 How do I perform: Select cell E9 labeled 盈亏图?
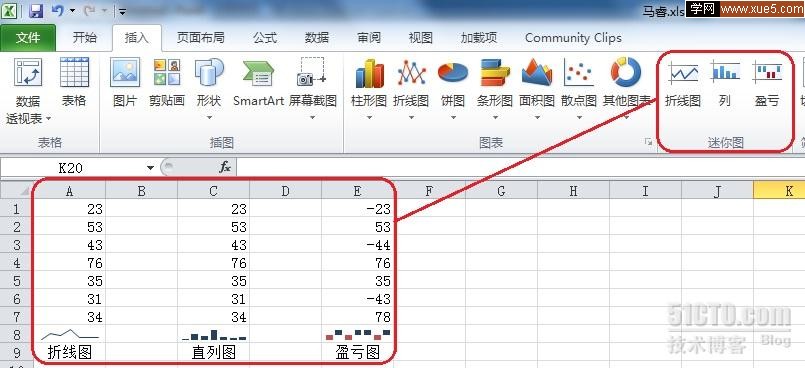point(358,352)
